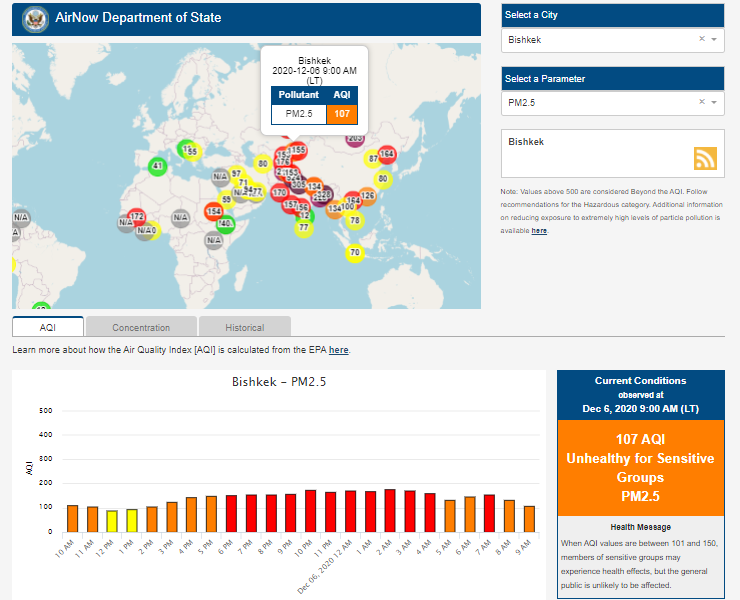
Task: Expand the Select a City dropdown arrow
Action: click(x=714, y=39)
